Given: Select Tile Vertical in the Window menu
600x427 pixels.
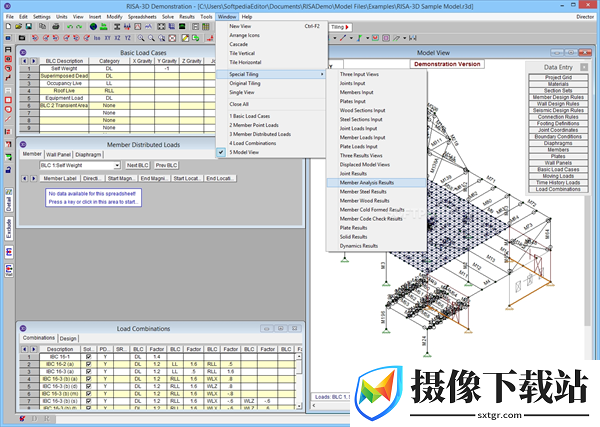Looking at the screenshot, I should point(242,53).
